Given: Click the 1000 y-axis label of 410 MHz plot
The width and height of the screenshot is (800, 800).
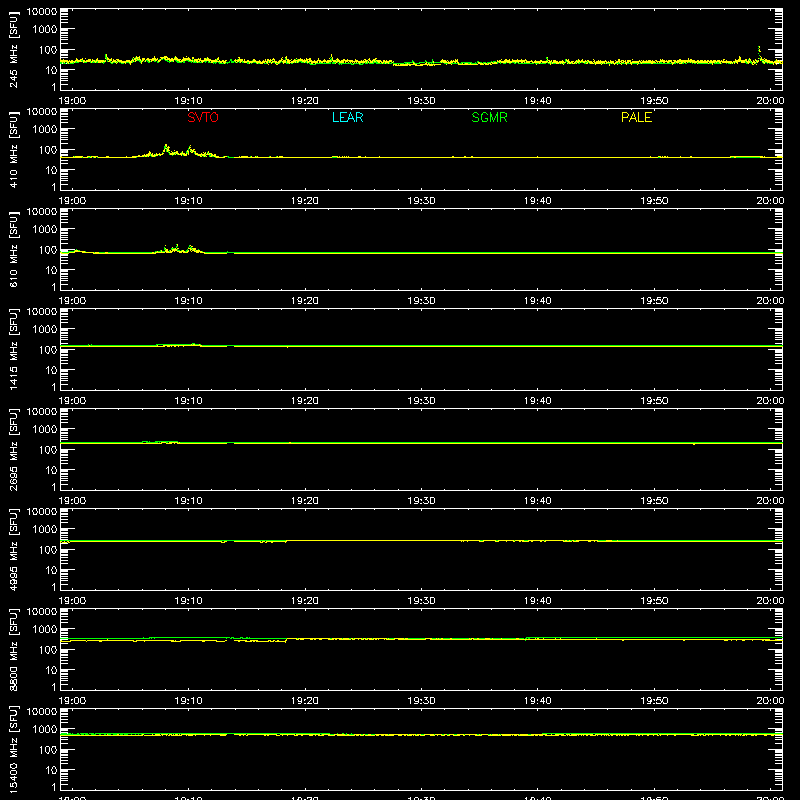Looking at the screenshot, I should [45, 129].
